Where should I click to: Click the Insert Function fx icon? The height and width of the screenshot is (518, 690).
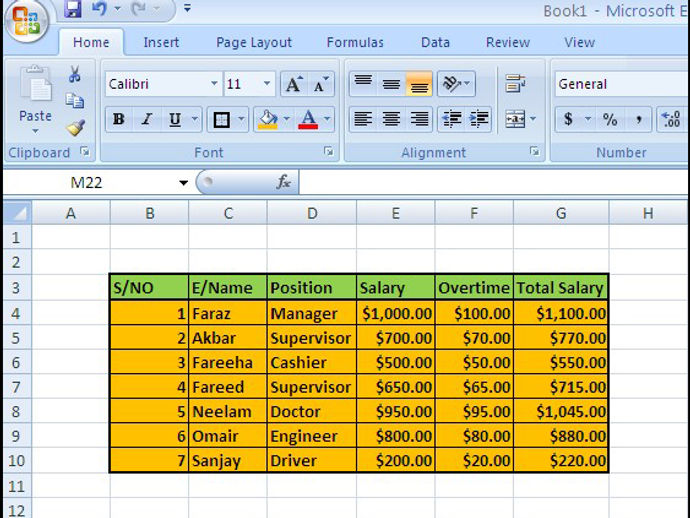click(283, 182)
